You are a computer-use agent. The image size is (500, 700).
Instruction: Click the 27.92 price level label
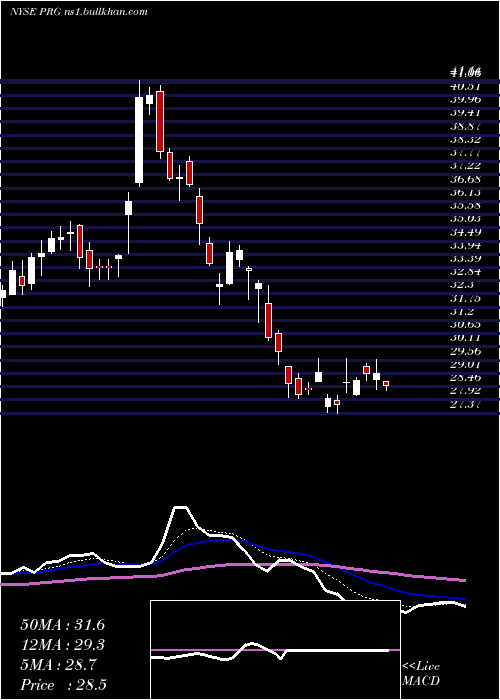click(x=464, y=391)
